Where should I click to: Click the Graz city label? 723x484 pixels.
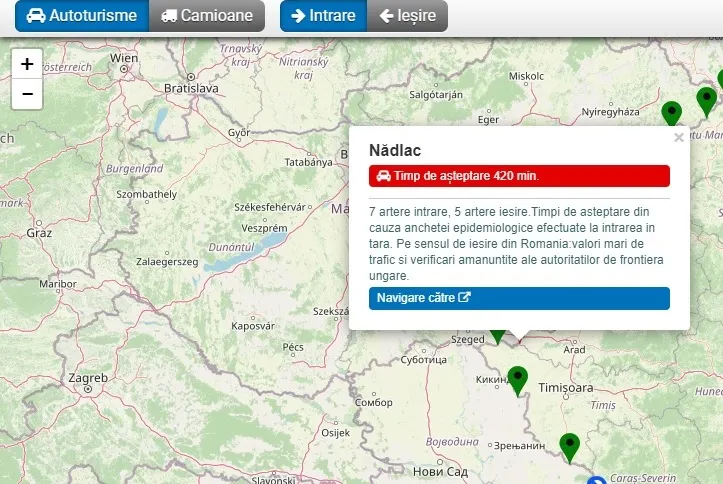tap(39, 233)
